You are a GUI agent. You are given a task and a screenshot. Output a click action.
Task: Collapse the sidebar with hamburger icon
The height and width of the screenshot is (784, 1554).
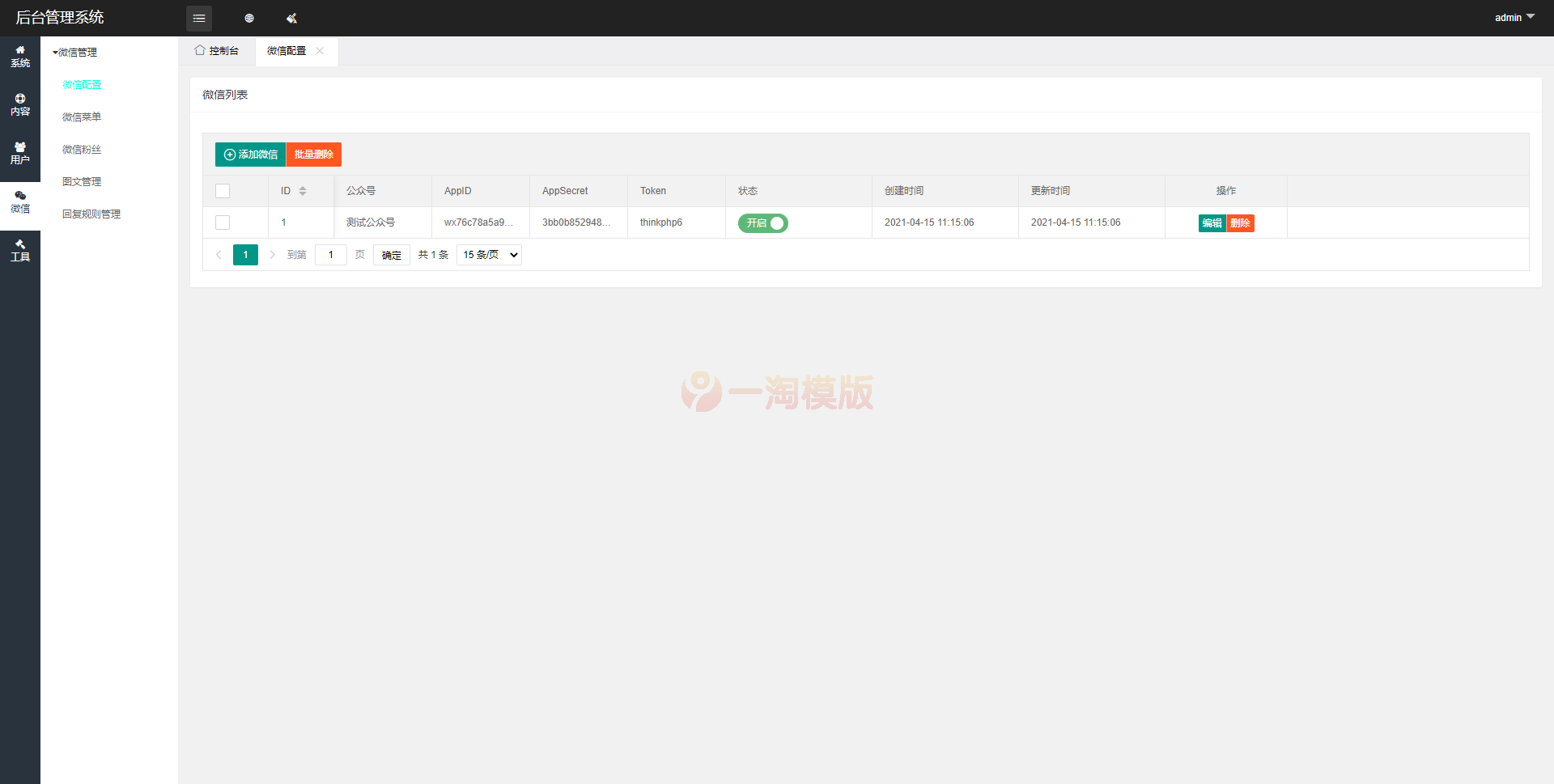point(199,18)
